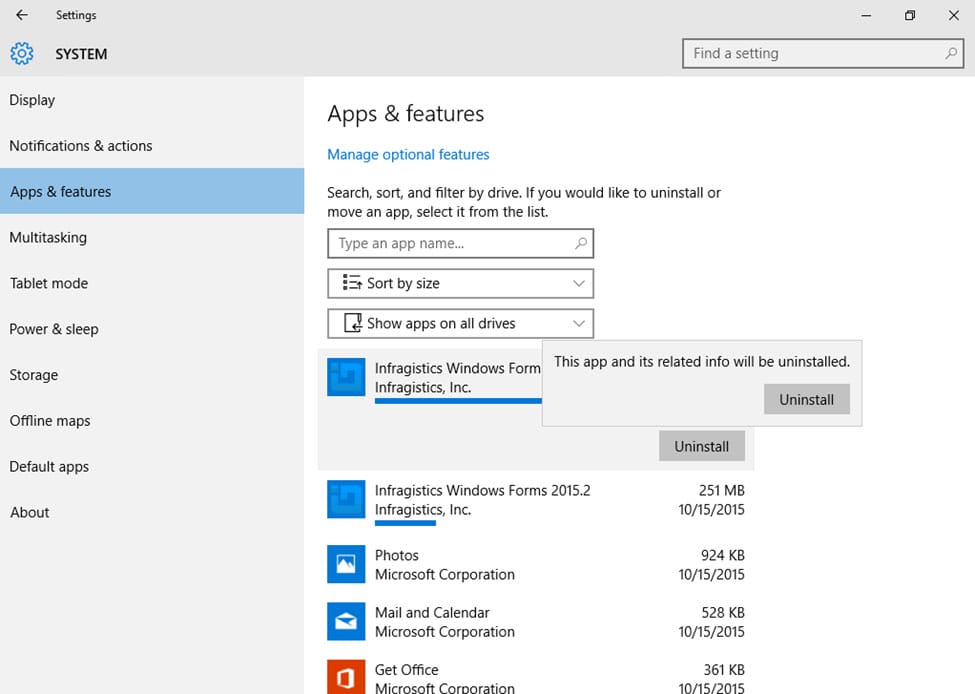Click the back arrow in title bar
Screen dimensions: 975x694
pyautogui.click(x=22, y=15)
